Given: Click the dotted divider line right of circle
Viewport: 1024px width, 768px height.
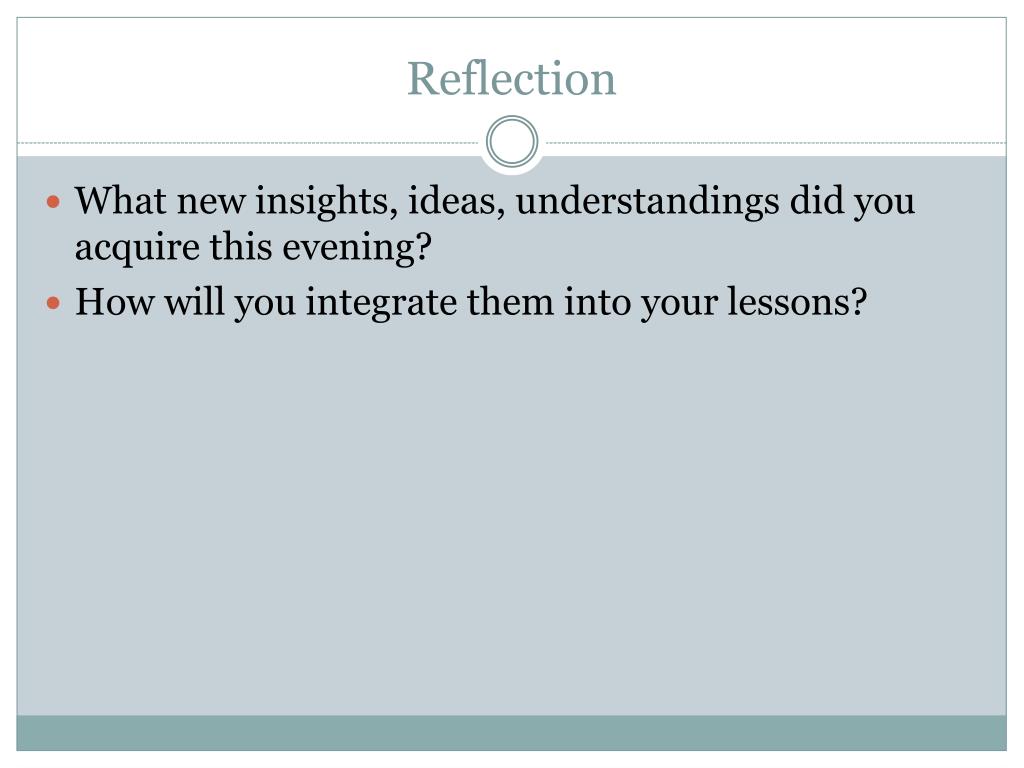Looking at the screenshot, I should coord(776,142).
